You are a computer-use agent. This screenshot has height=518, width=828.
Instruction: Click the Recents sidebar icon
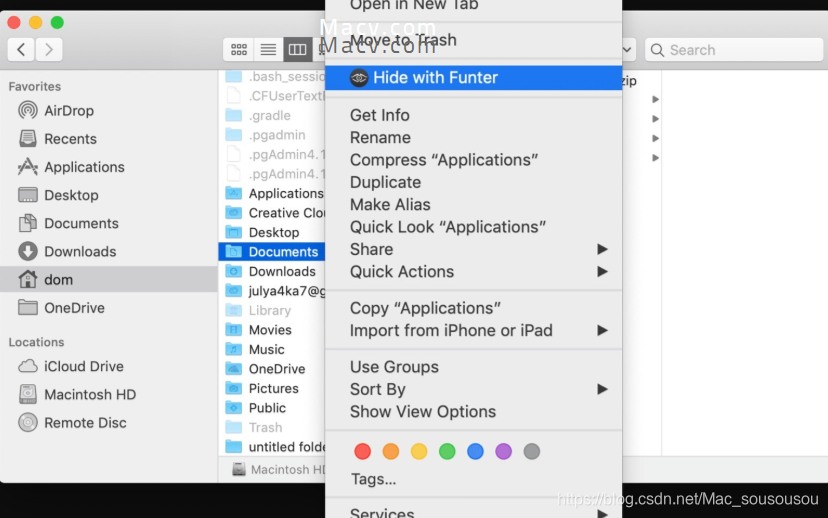point(27,139)
